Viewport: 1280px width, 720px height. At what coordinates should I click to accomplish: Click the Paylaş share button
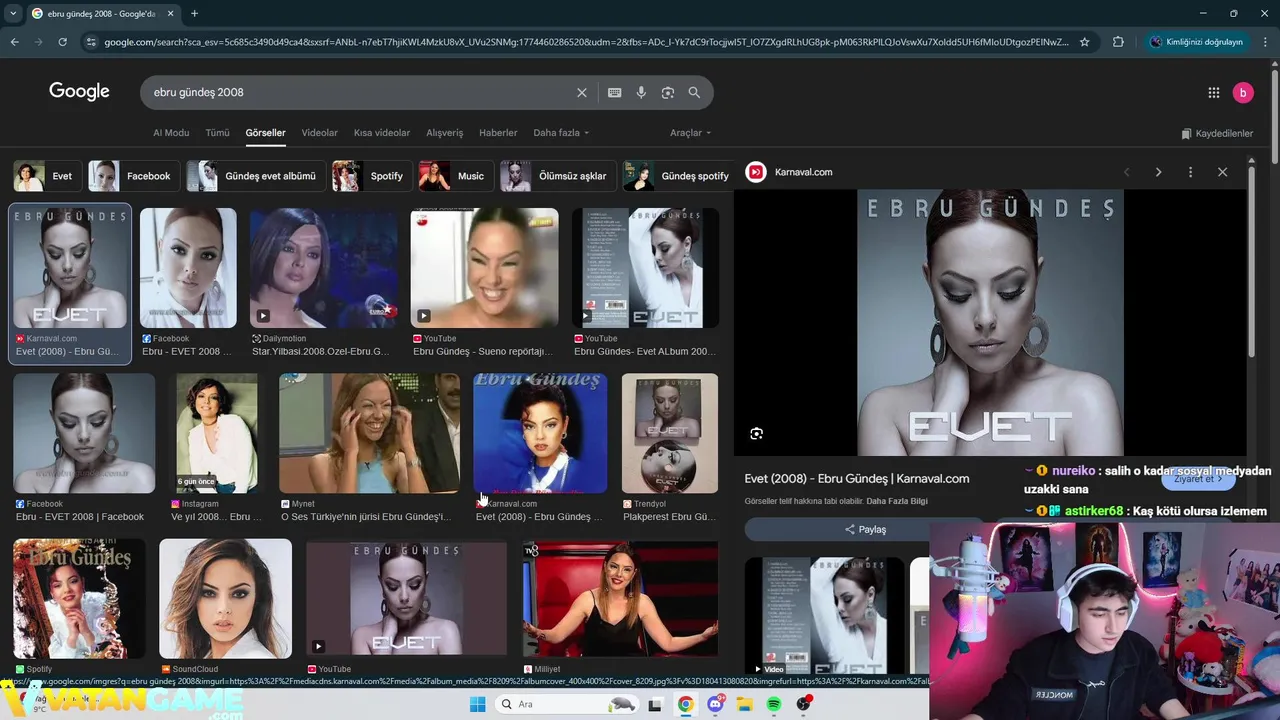865,529
